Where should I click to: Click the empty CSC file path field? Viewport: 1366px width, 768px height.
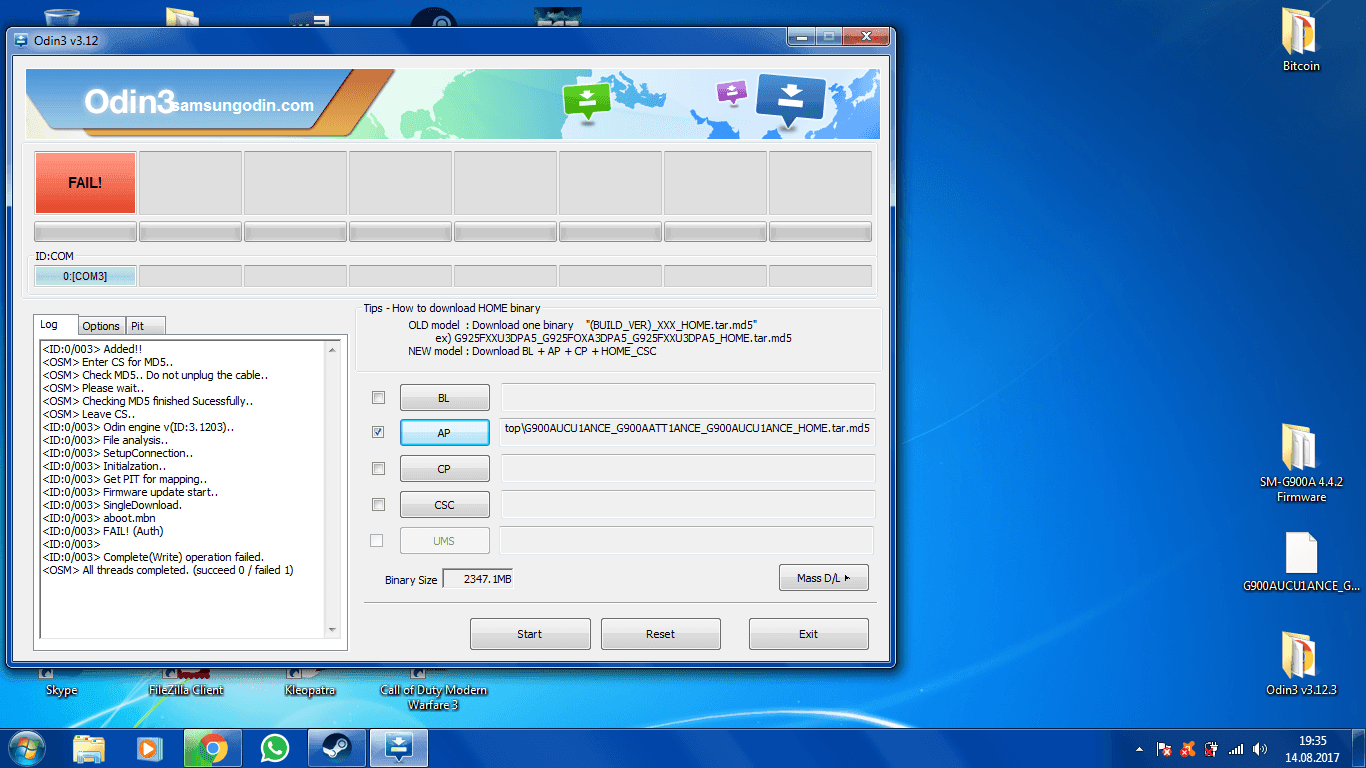coord(688,504)
